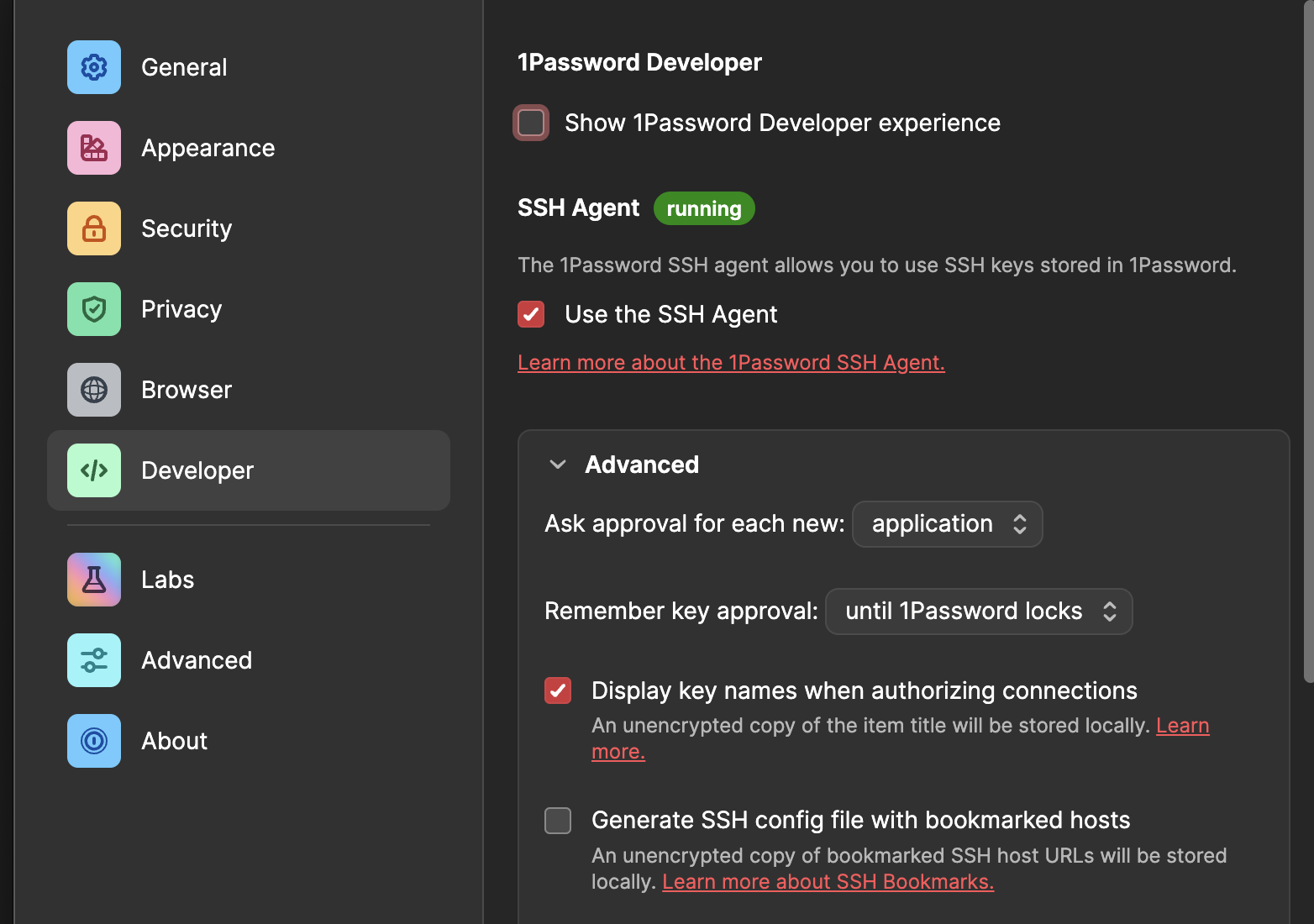Click the About 1Password logo icon
Image resolution: width=1314 pixels, height=924 pixels.
tap(94, 741)
